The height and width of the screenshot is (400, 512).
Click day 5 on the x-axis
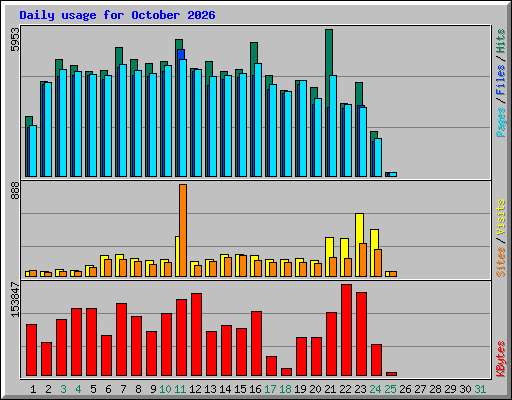(x=93, y=389)
